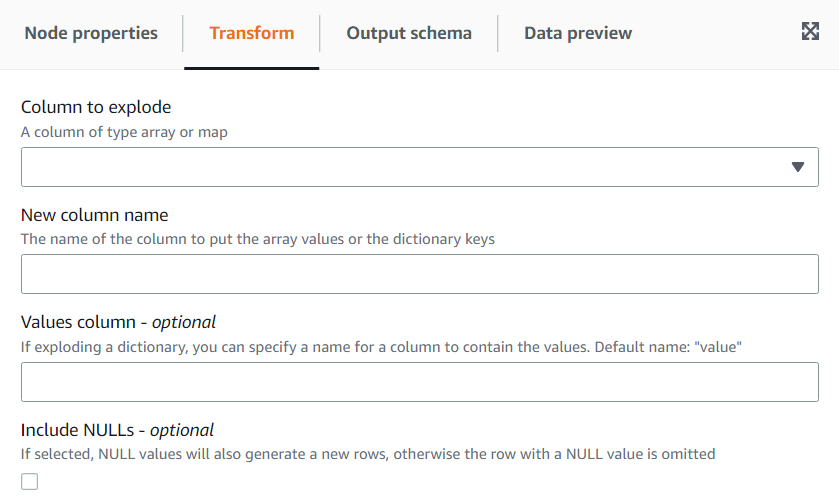Image resolution: width=839 pixels, height=503 pixels.
Task: Switch to the Node properties tab
Action: click(91, 33)
